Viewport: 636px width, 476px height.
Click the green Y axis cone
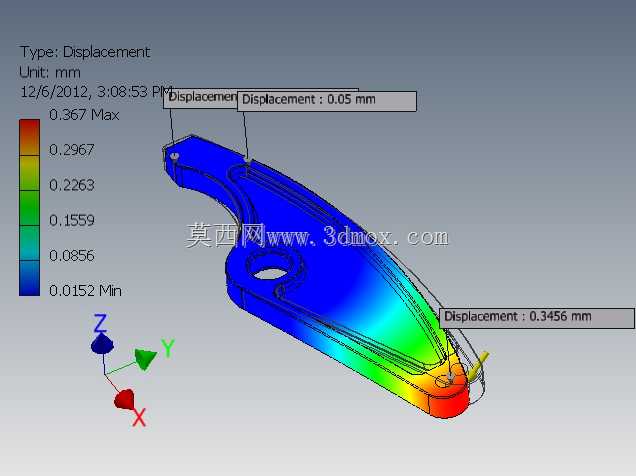(146, 358)
